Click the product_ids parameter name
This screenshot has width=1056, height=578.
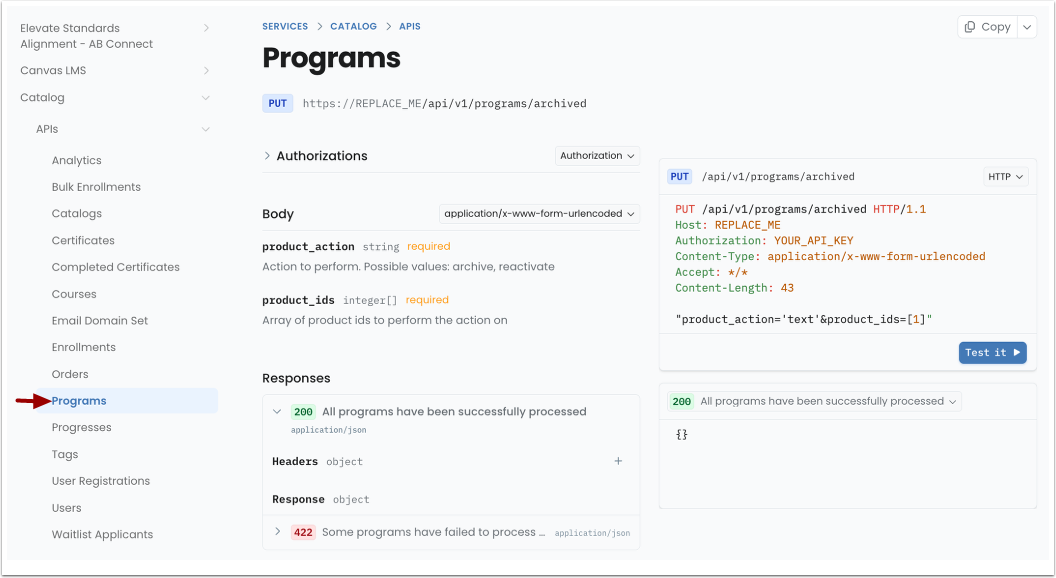(298, 300)
